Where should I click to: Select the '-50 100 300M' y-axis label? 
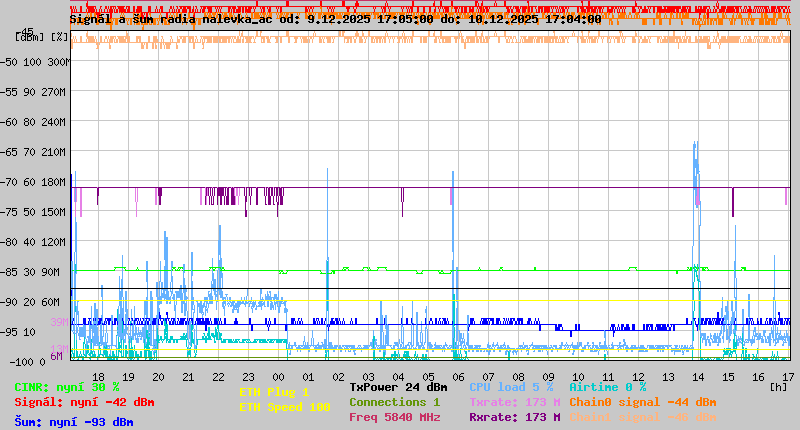pyautogui.click(x=35, y=62)
